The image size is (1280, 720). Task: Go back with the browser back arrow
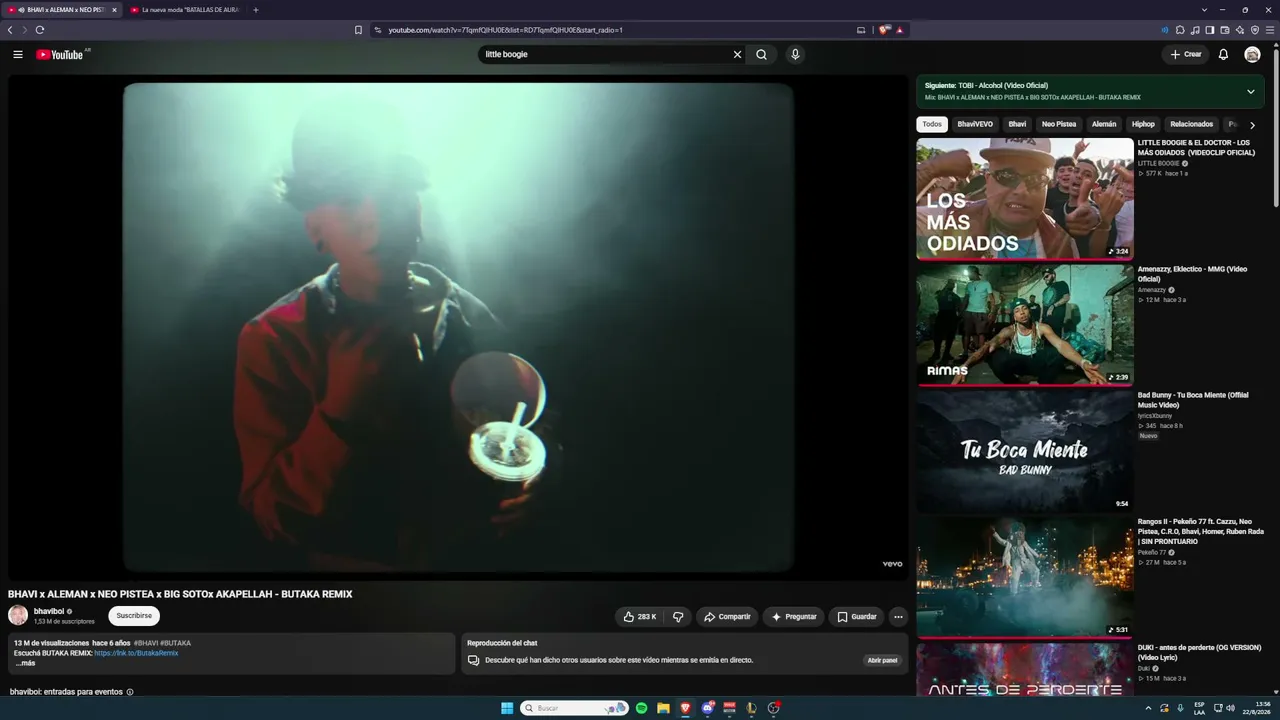[10, 30]
